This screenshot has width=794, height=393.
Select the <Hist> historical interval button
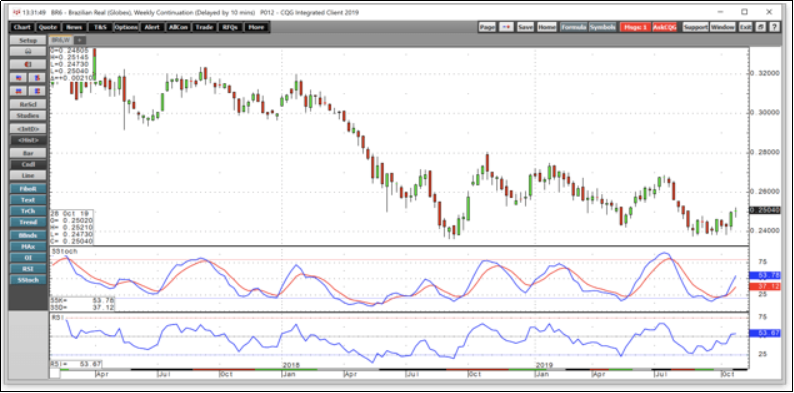[x=28, y=140]
